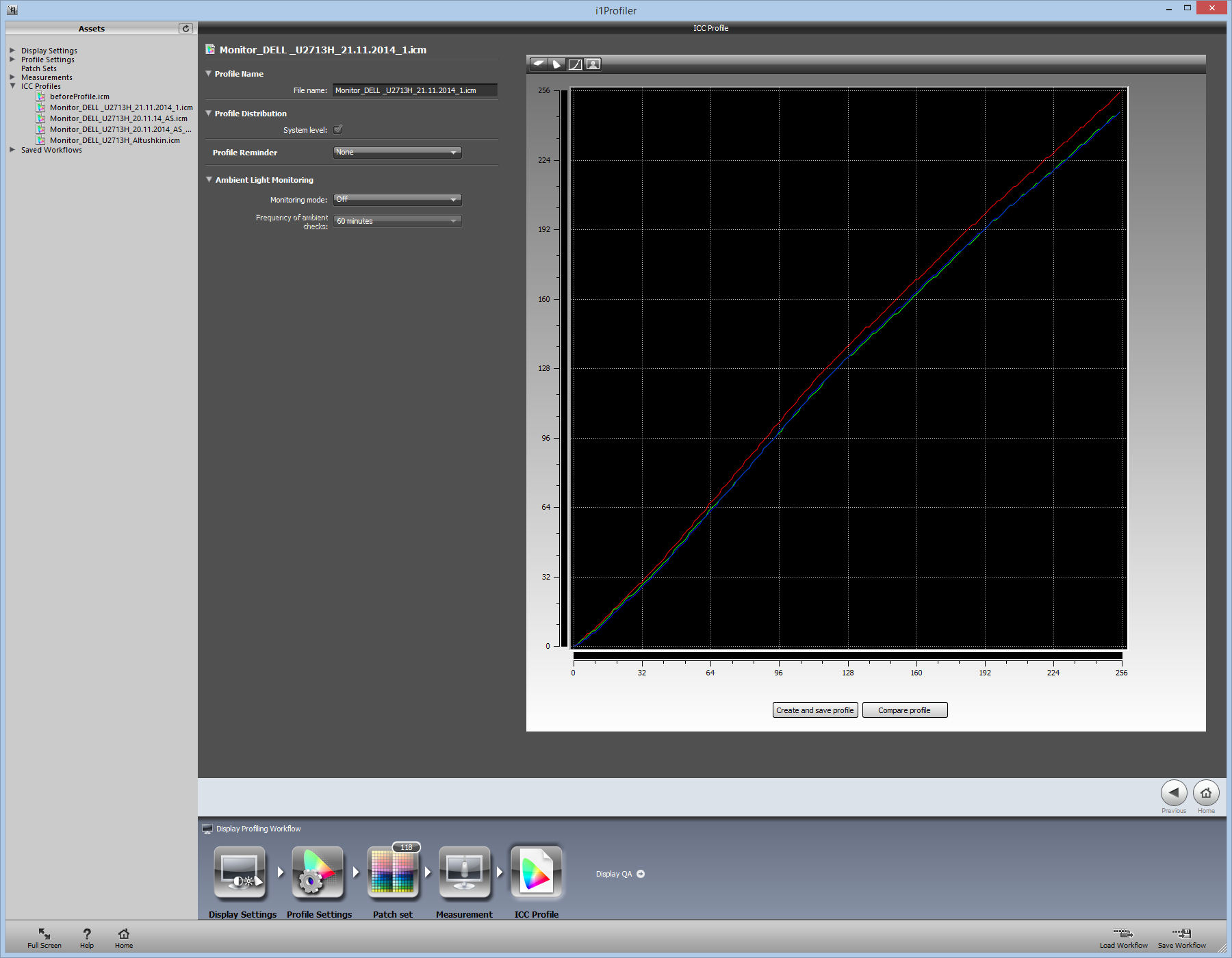Image resolution: width=1232 pixels, height=958 pixels.
Task: Click Create and save profile button
Action: coord(815,710)
